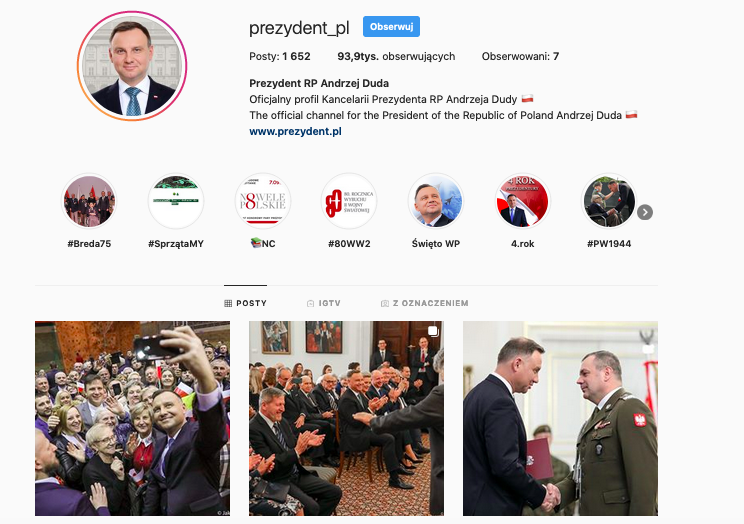Open the #80WW2 story highlight
Screen dimensions: 744x524
click(349, 201)
